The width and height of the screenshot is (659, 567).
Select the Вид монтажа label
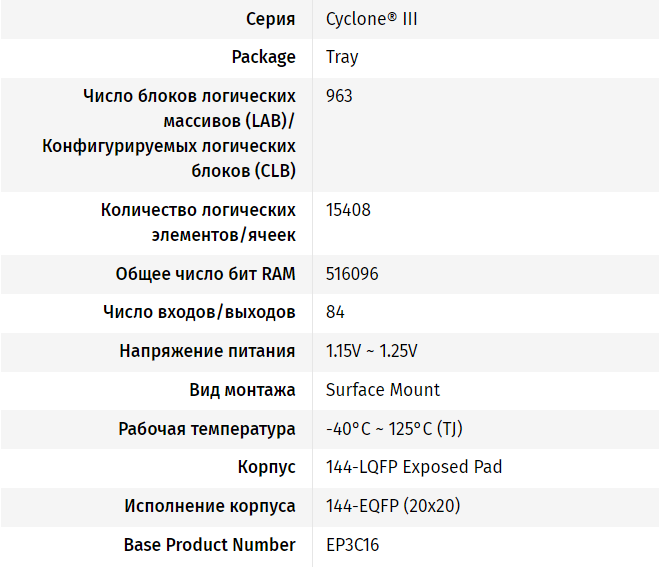(242, 389)
